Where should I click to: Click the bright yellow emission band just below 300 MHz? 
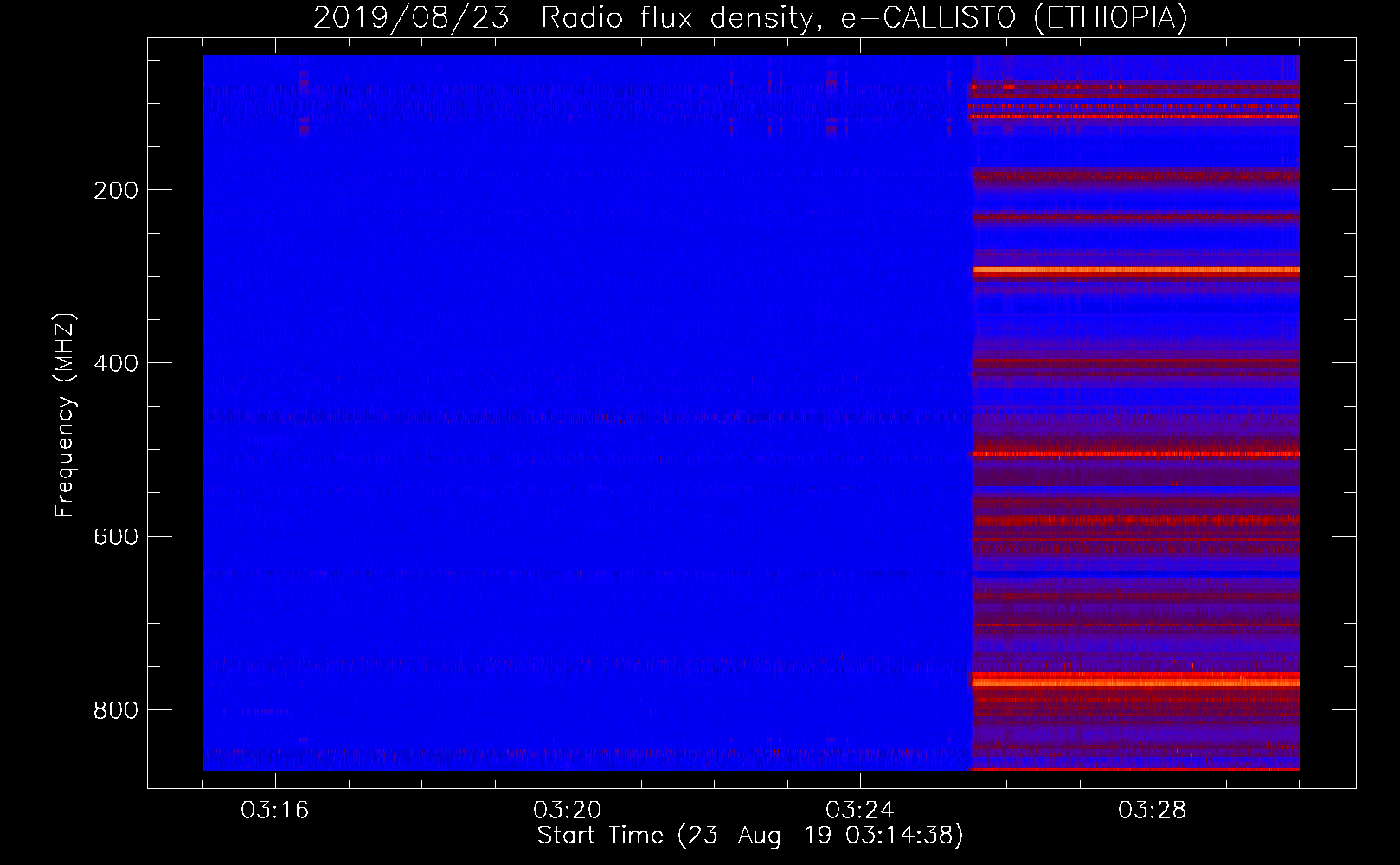[x=1135, y=271]
